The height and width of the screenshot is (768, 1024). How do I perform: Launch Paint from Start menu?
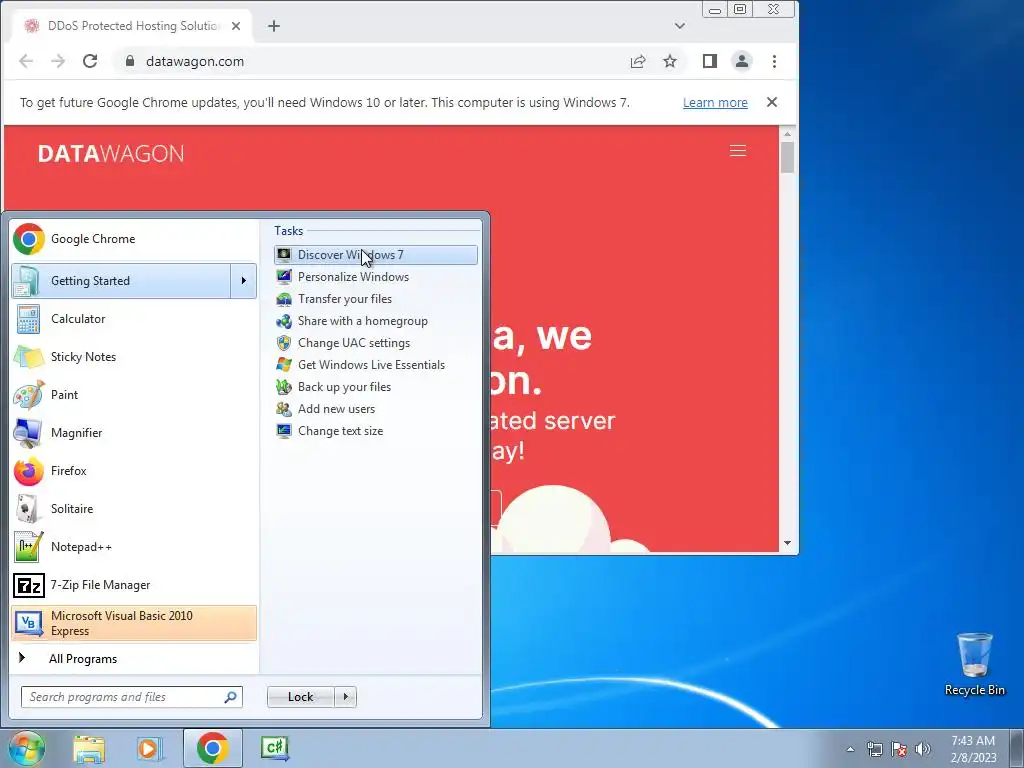tap(134, 394)
